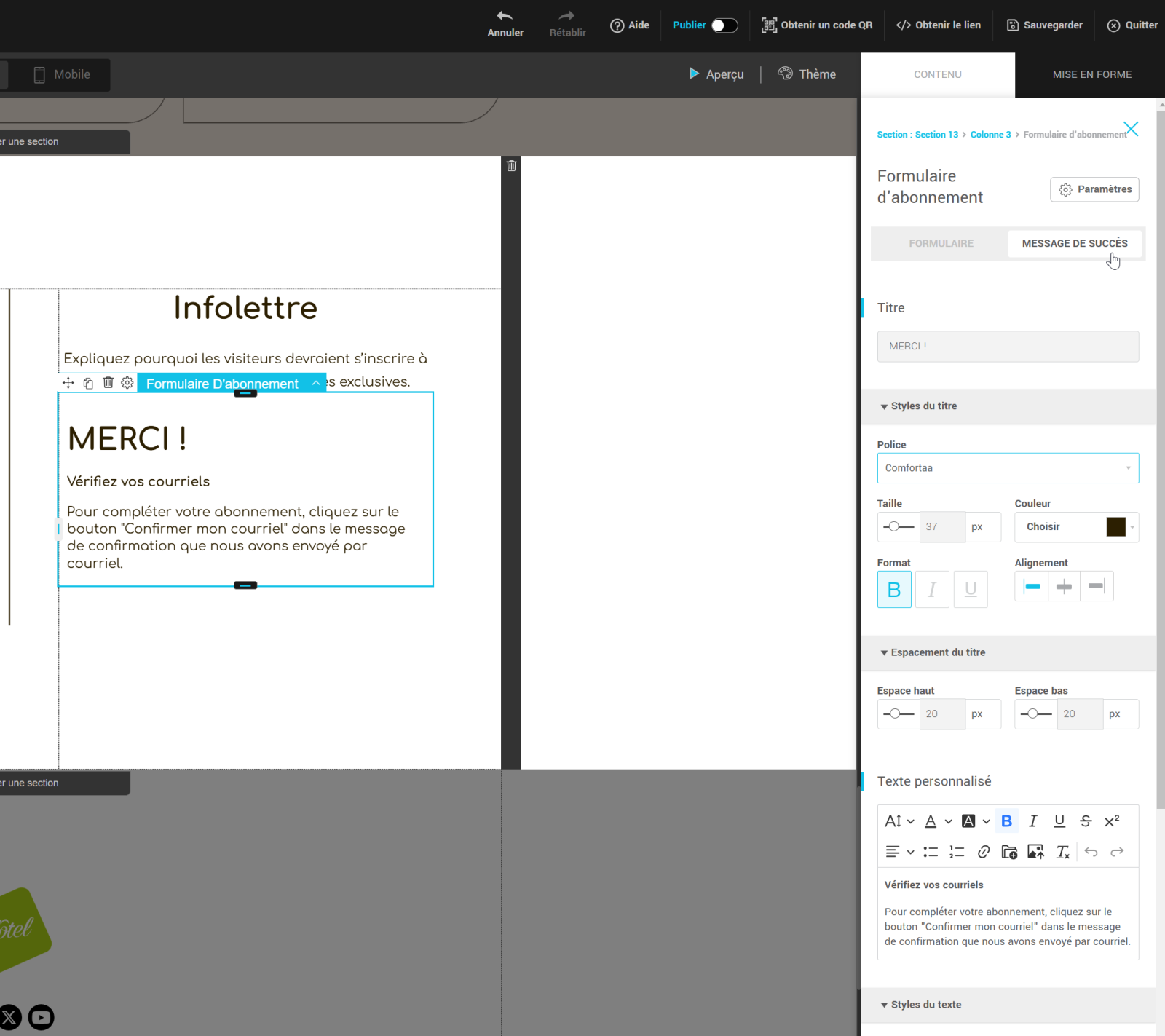Collapse the Styles du titre section
The height and width of the screenshot is (1036, 1165).
click(919, 406)
